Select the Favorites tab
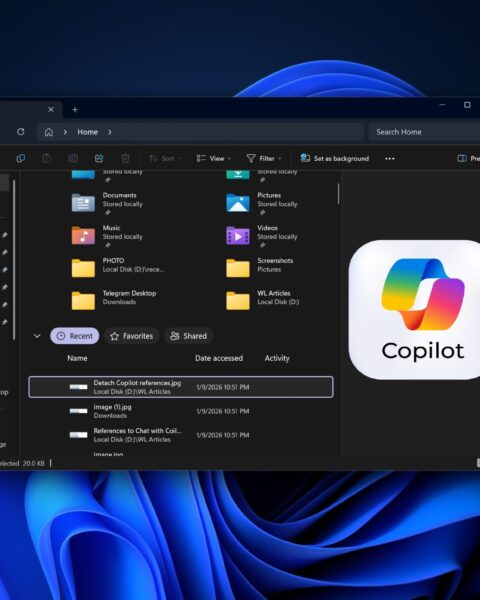Screen dimensions: 480x600 tap(131, 336)
